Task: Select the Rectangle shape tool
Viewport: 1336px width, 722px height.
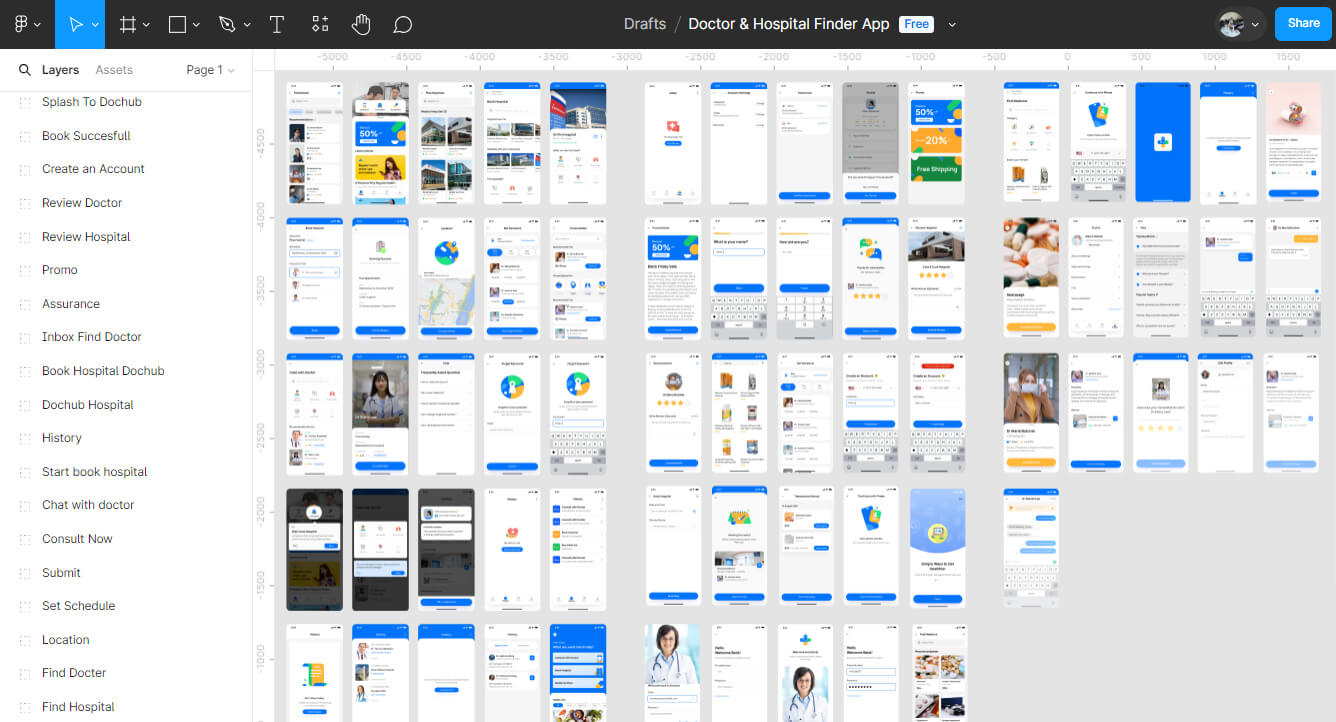Action: pyautogui.click(x=178, y=24)
